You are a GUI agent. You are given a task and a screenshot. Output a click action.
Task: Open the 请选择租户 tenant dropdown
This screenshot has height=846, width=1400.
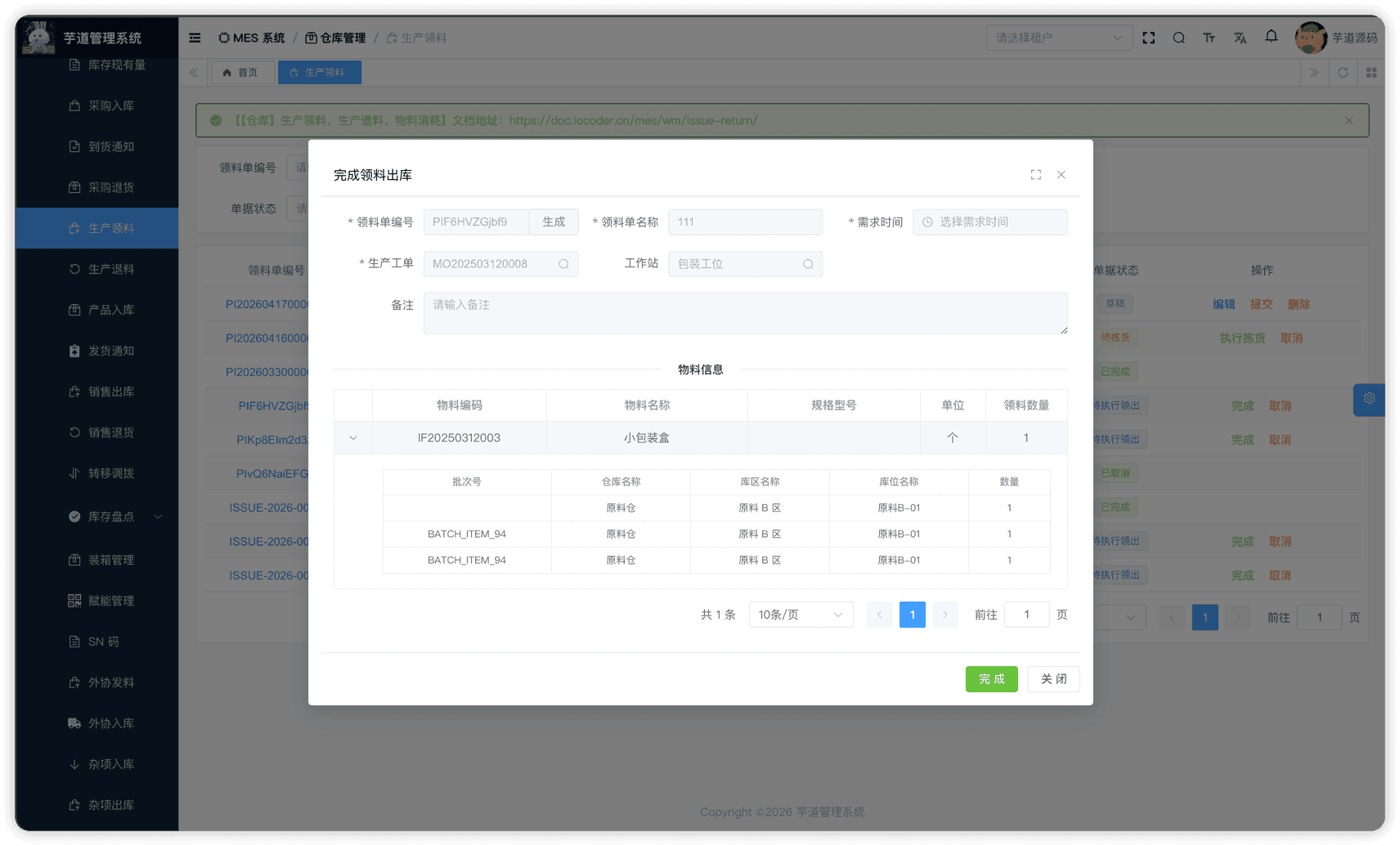coord(1058,38)
